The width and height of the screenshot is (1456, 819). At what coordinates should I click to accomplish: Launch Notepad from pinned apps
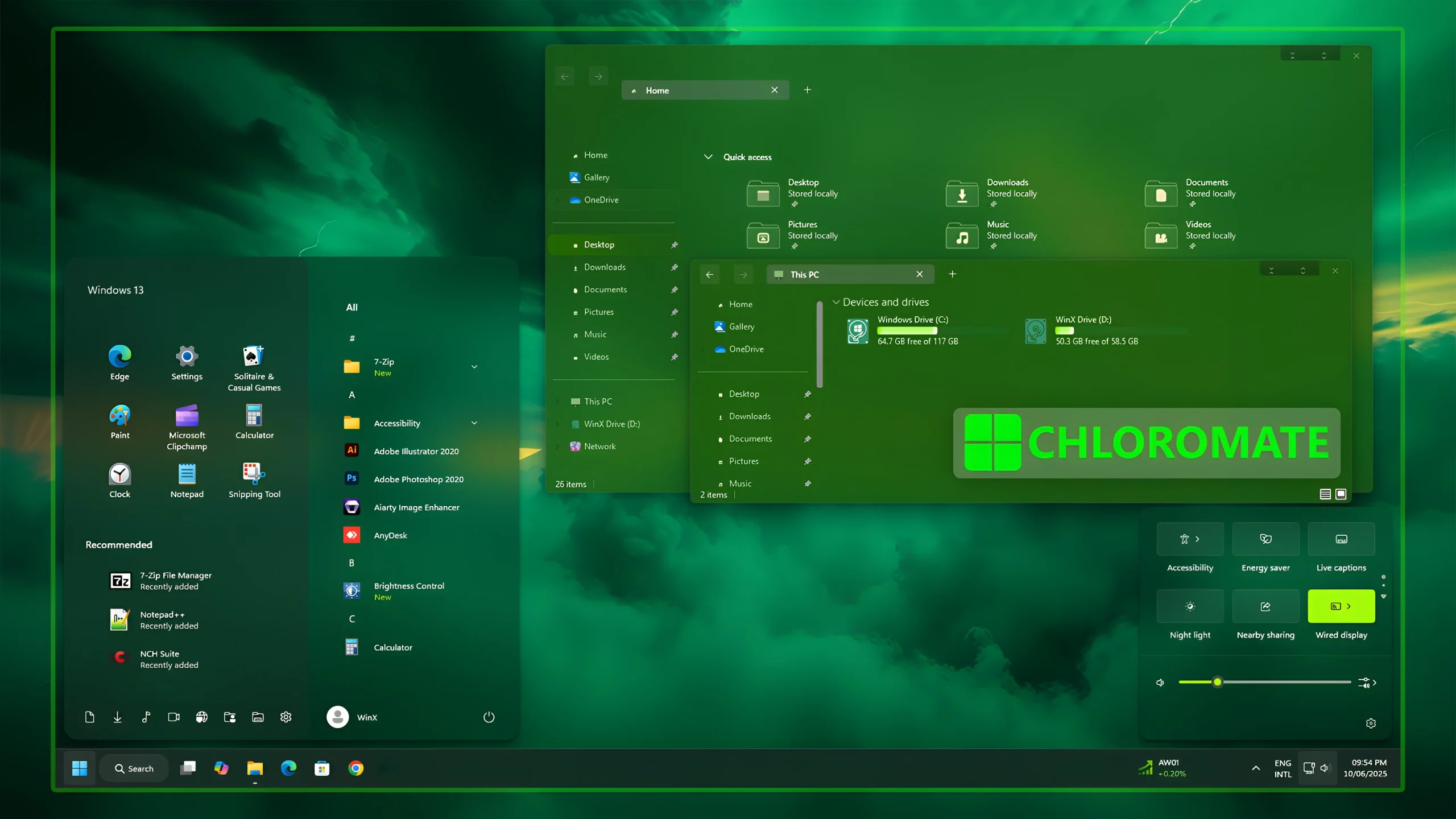click(187, 481)
